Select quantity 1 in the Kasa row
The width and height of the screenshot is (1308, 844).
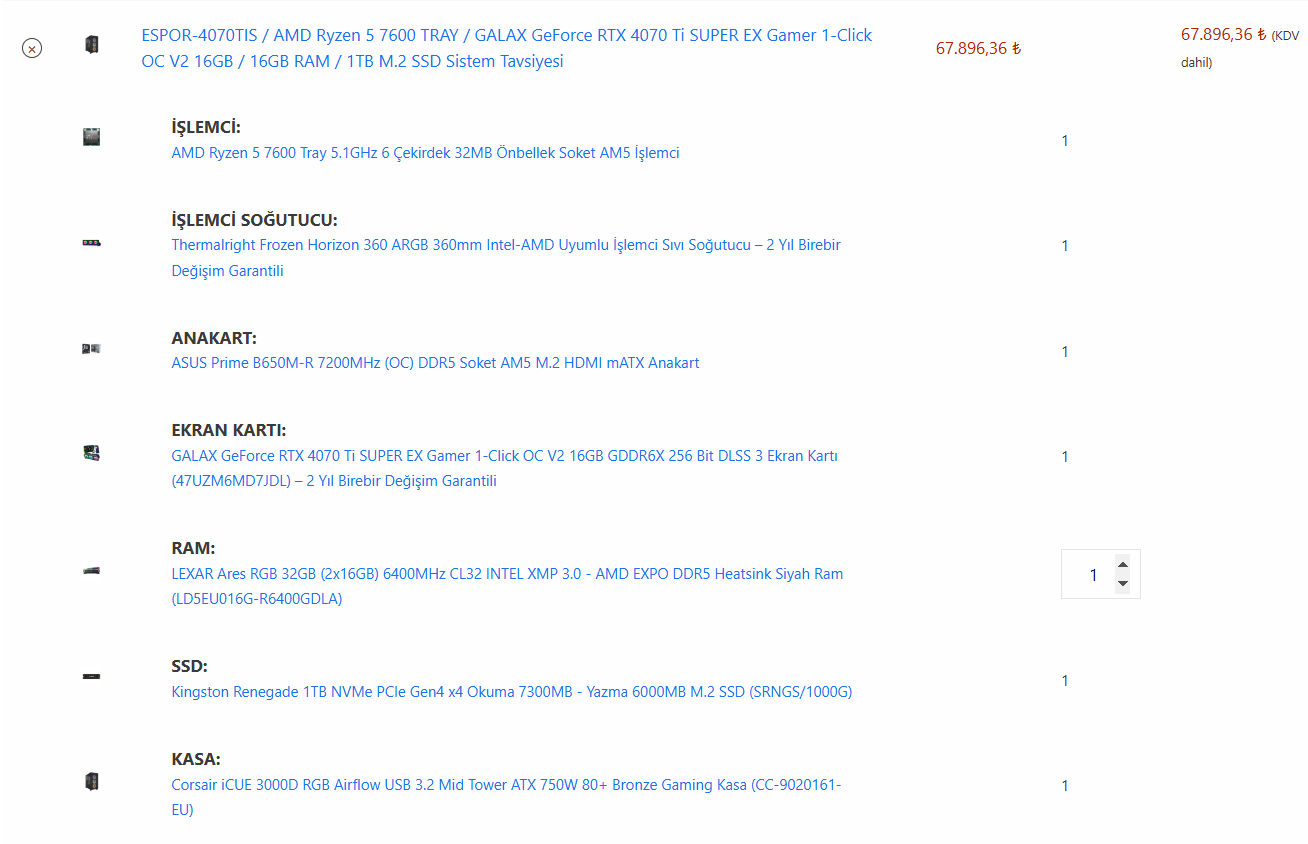[1065, 786]
